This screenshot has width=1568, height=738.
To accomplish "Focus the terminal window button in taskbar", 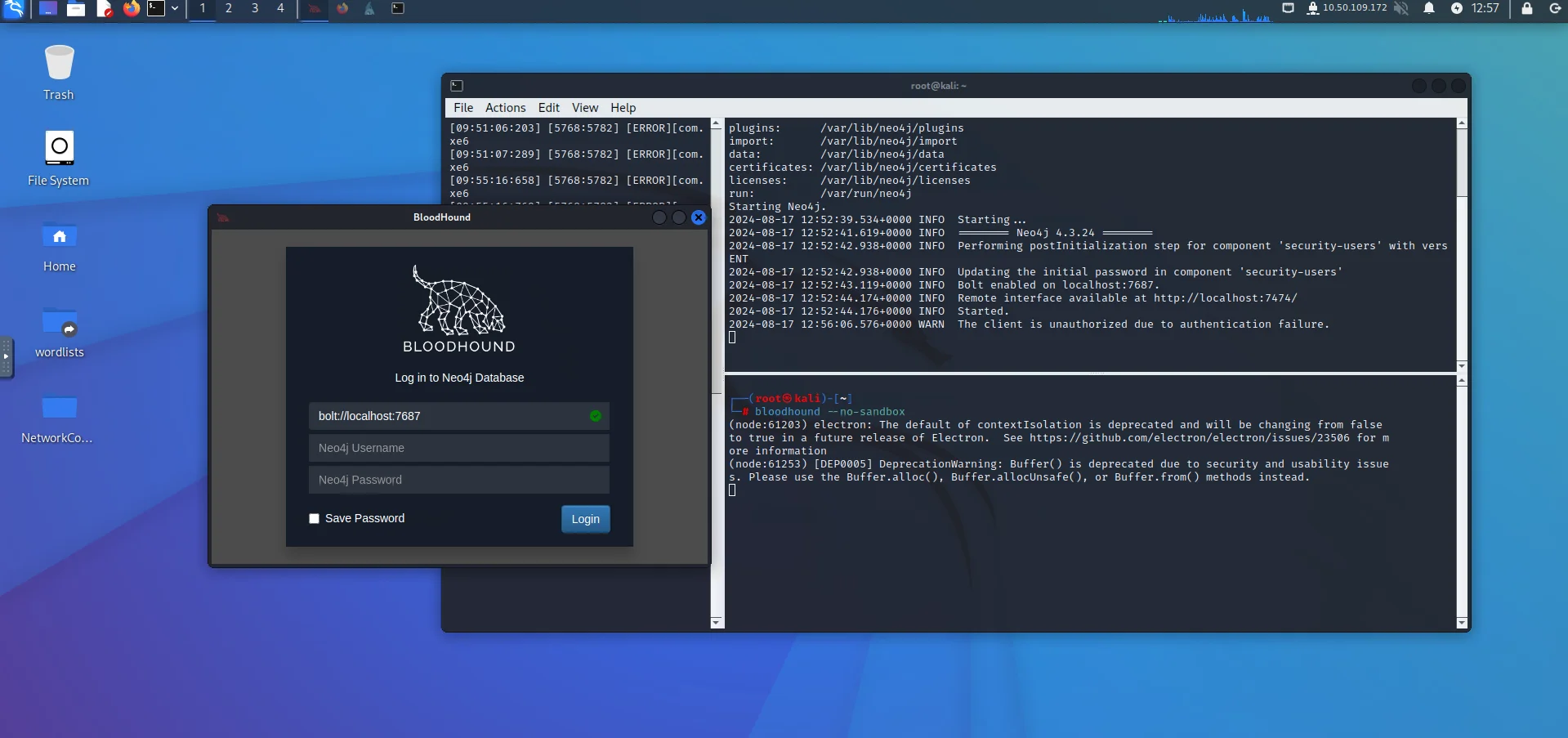I will pyautogui.click(x=398, y=9).
